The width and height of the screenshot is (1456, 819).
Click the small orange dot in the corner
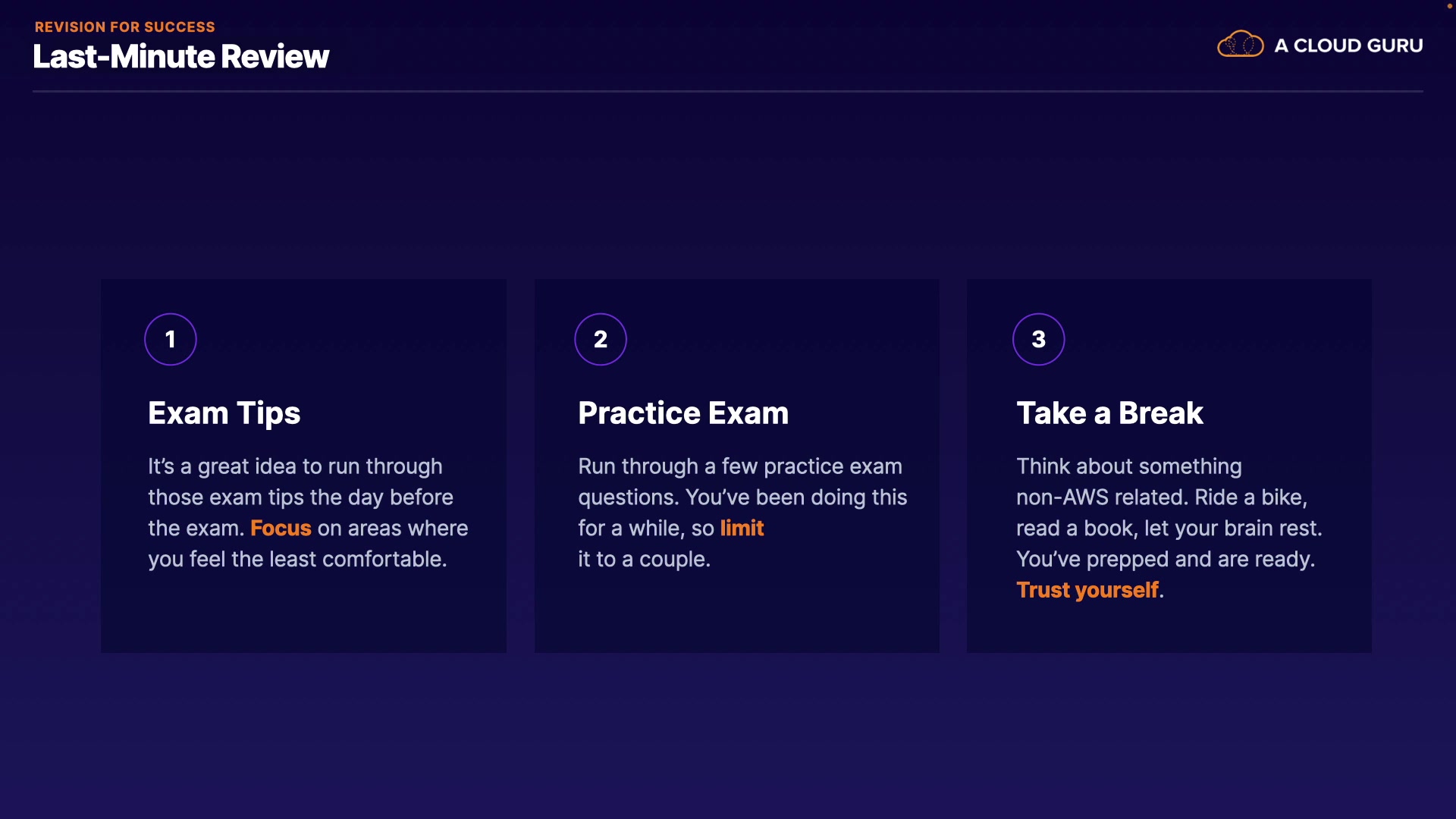(1450, 6)
